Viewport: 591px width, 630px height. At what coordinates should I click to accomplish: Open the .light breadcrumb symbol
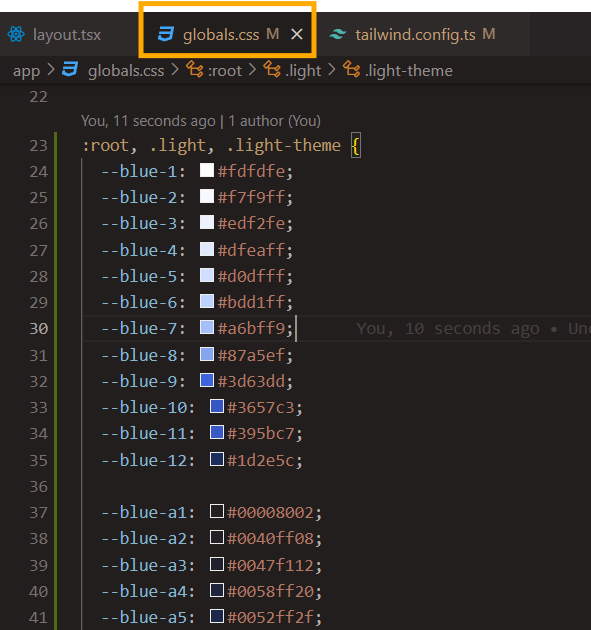[303, 71]
